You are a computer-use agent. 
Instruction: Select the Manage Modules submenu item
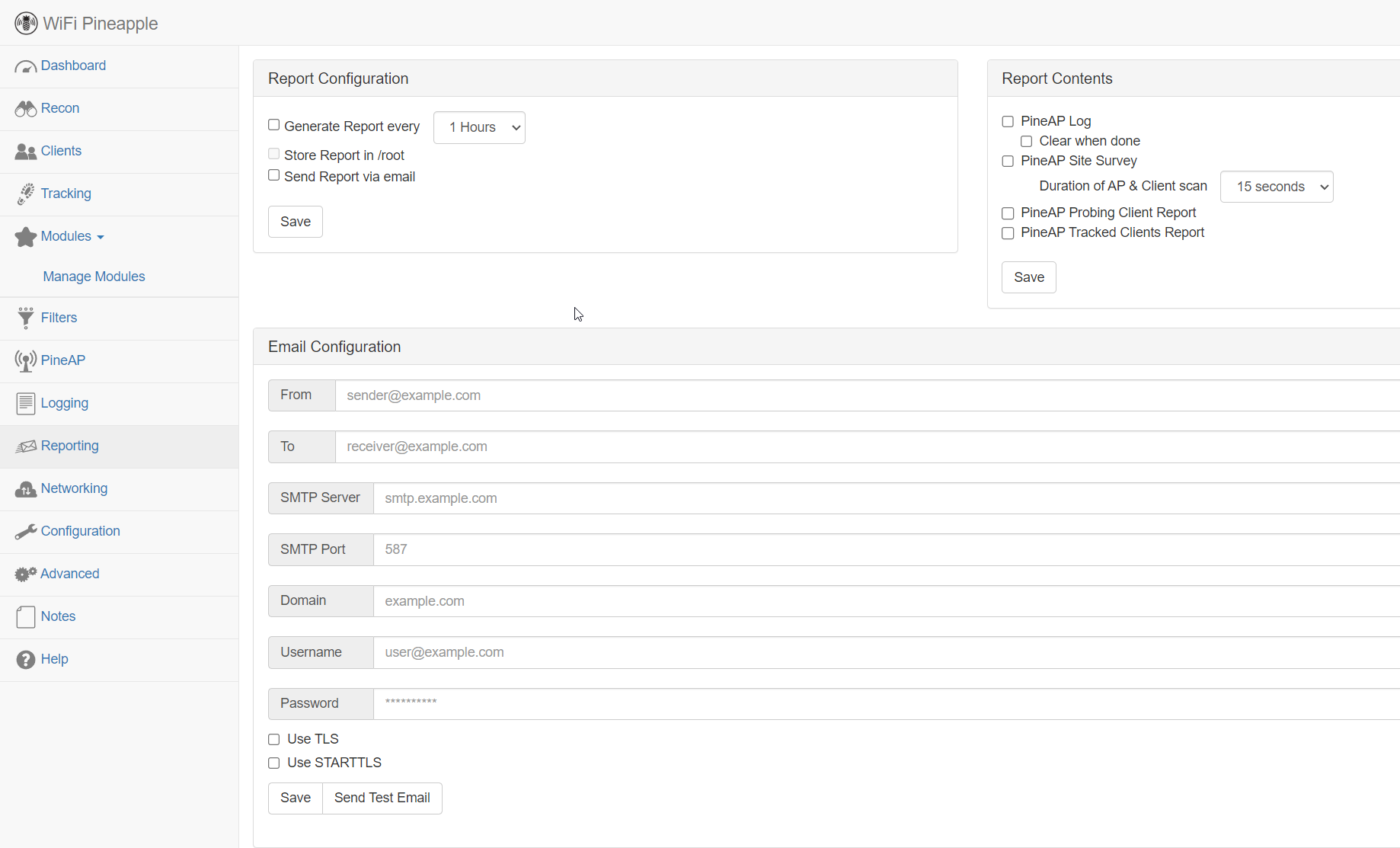point(94,277)
